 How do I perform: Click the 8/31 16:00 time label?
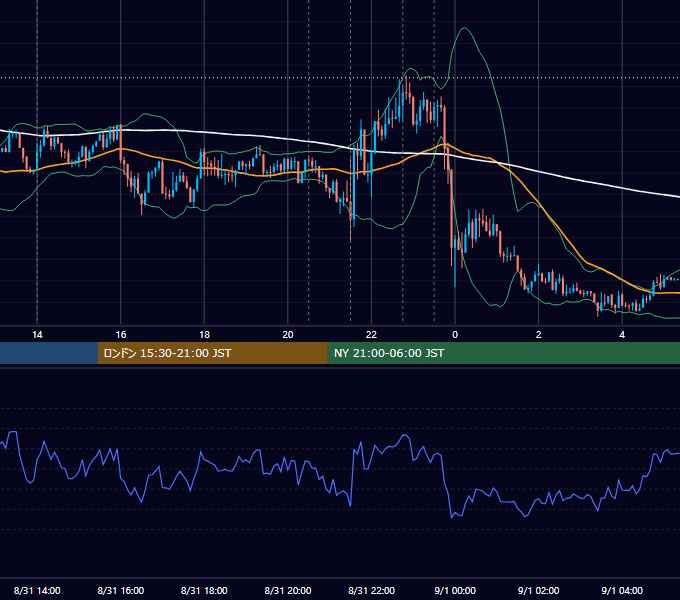point(121,590)
